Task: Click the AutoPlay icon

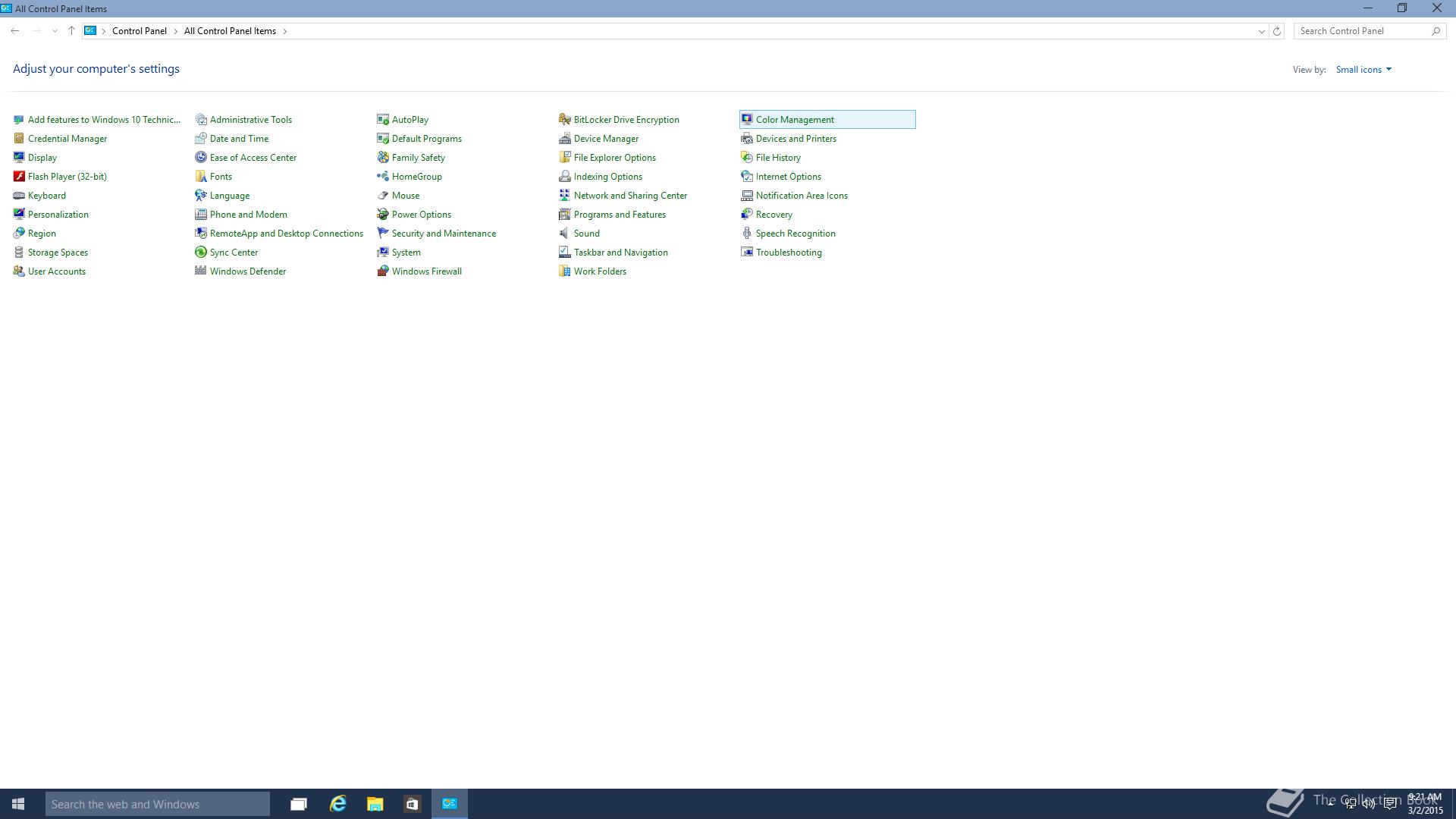Action: (383, 120)
